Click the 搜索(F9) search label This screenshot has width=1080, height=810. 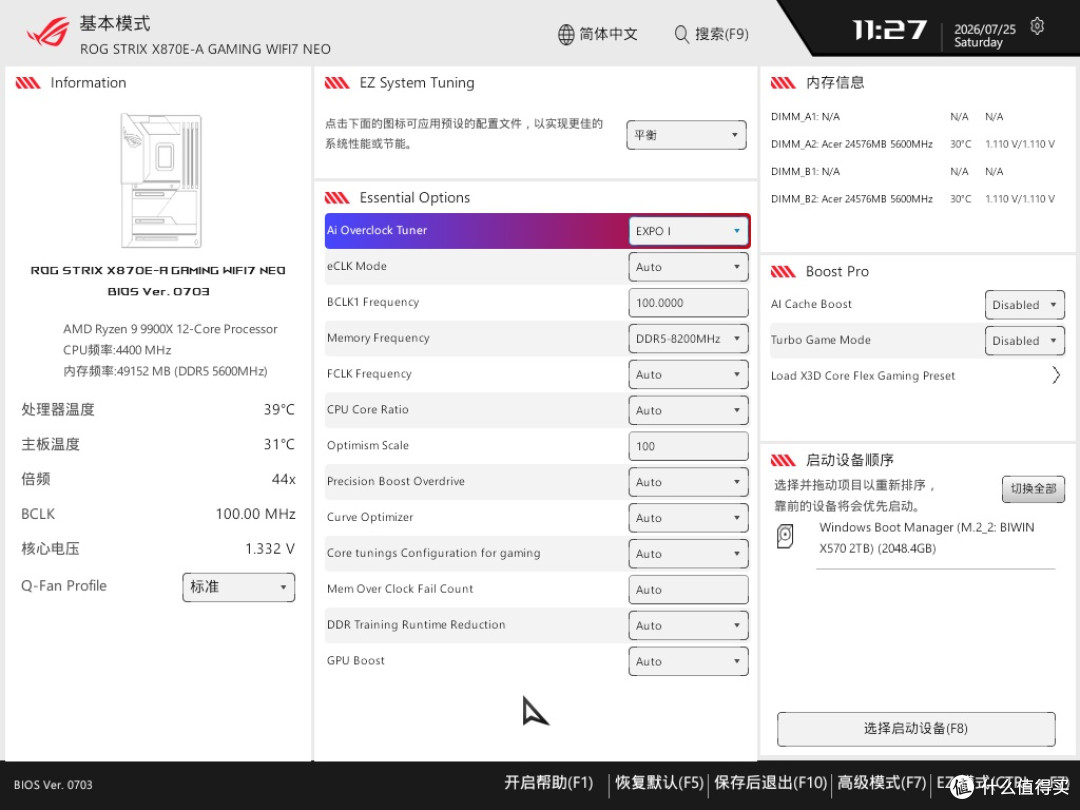[722, 34]
